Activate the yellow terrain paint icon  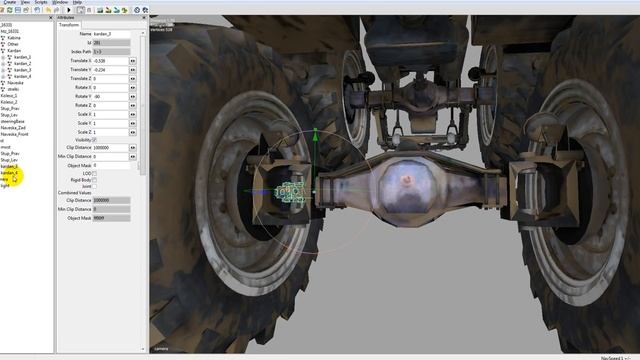pos(108,10)
